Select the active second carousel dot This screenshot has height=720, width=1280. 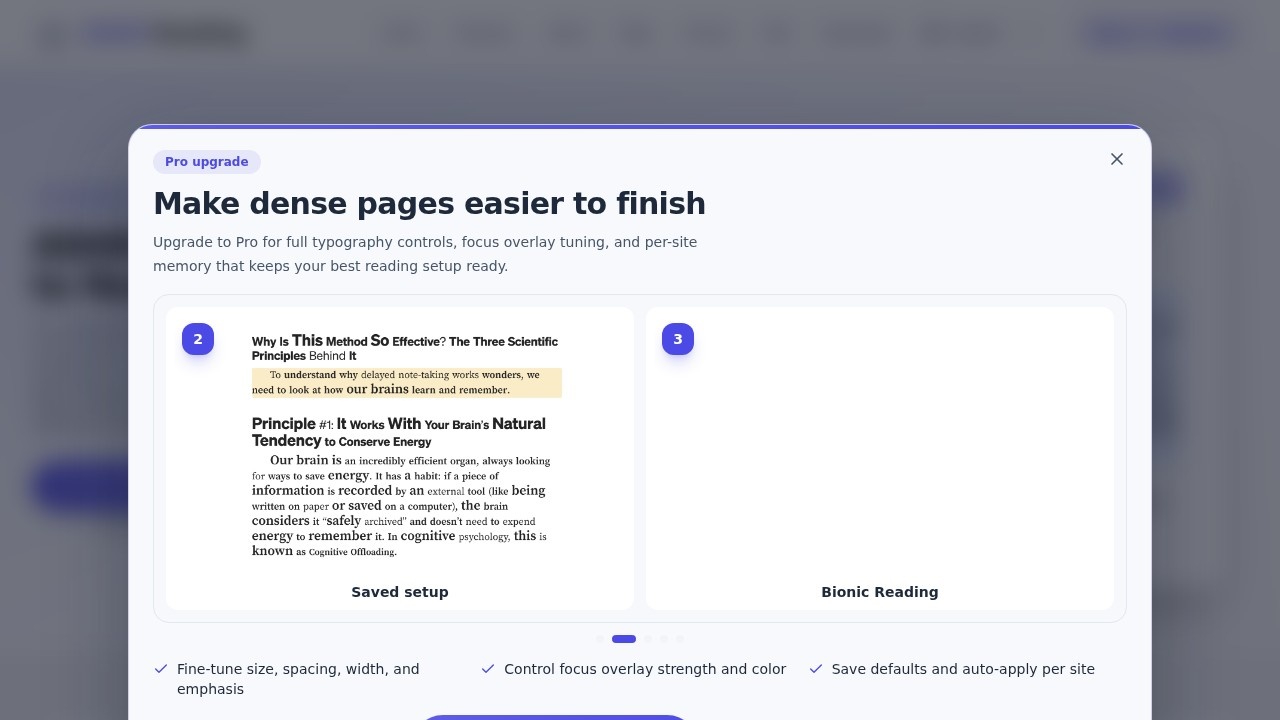point(624,639)
